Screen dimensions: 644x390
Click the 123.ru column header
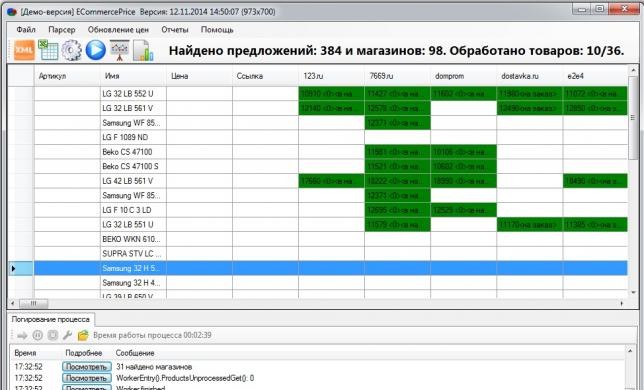coord(331,76)
